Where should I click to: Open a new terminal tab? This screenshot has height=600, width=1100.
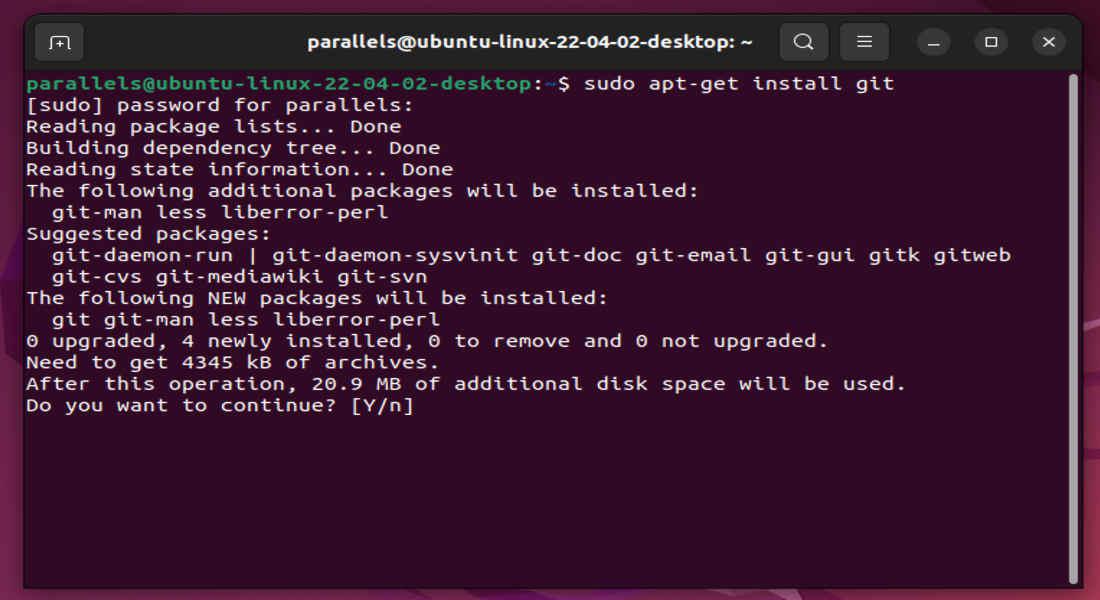click(59, 42)
